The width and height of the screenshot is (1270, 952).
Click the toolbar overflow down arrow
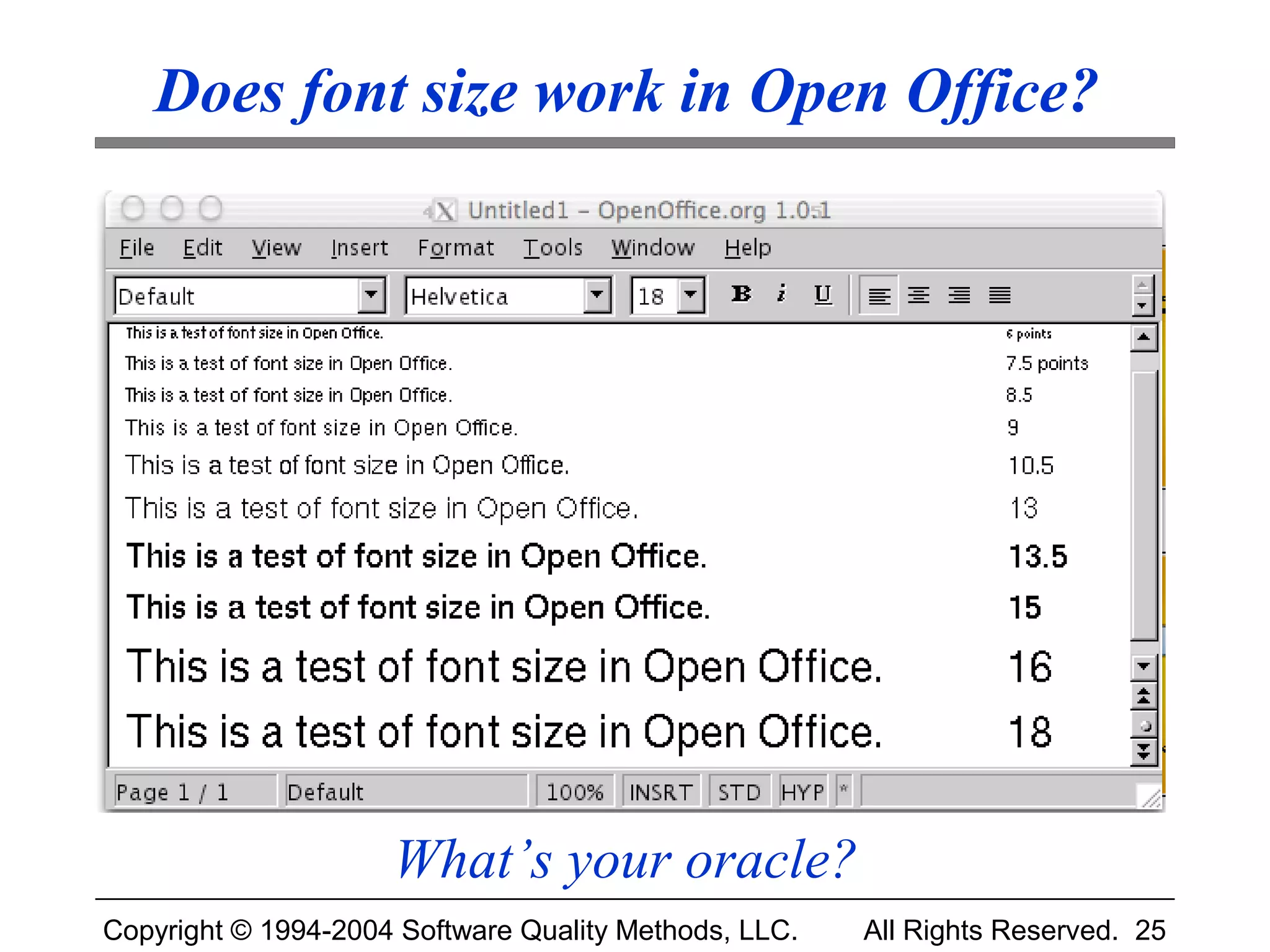point(1142,305)
